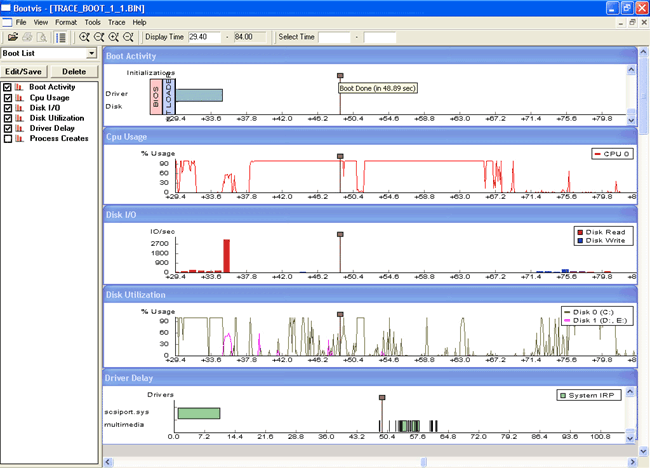Uncheck the Driver Delay checkbox

point(7,128)
